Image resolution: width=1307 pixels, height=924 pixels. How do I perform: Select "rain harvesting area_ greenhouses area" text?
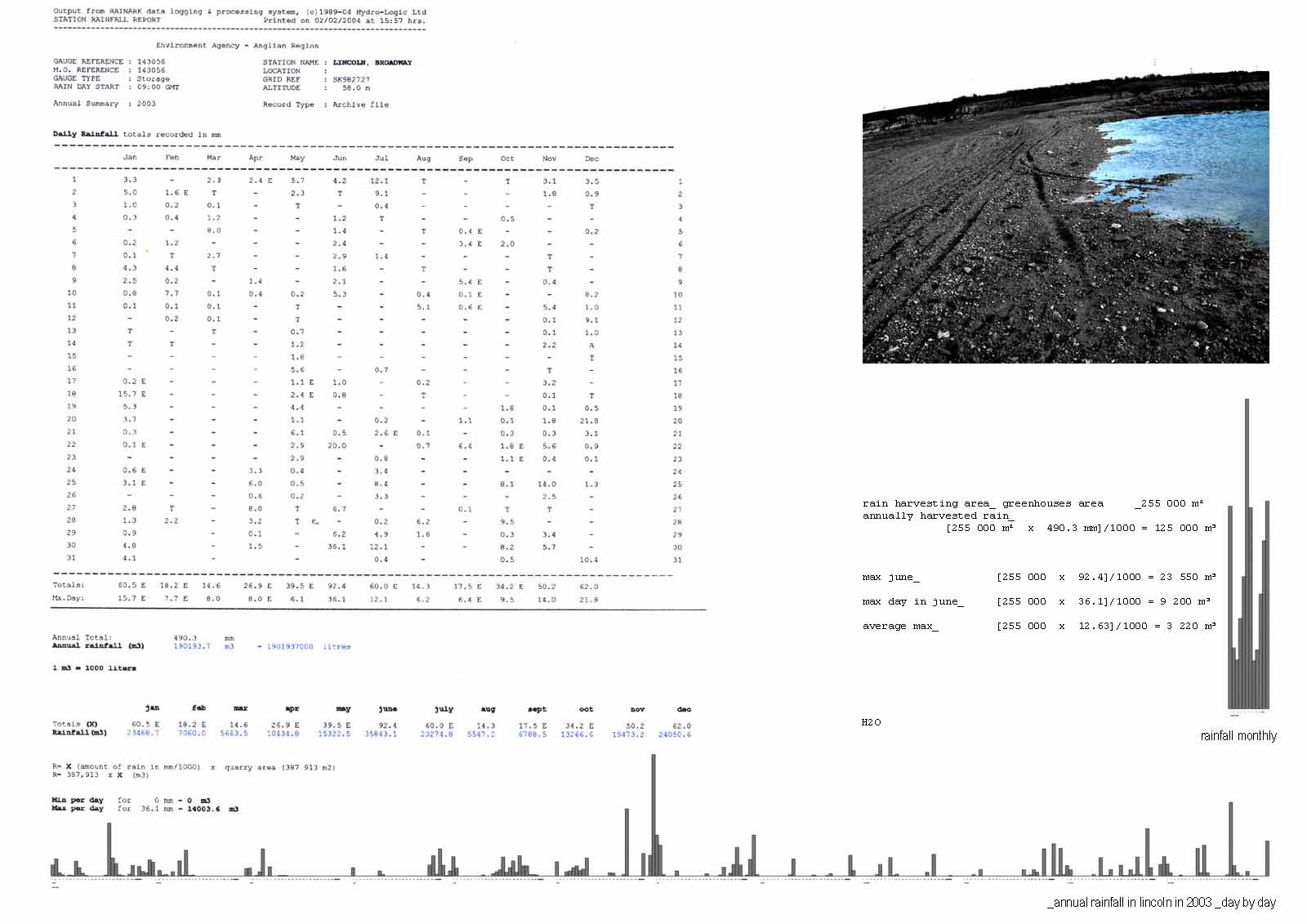983,503
